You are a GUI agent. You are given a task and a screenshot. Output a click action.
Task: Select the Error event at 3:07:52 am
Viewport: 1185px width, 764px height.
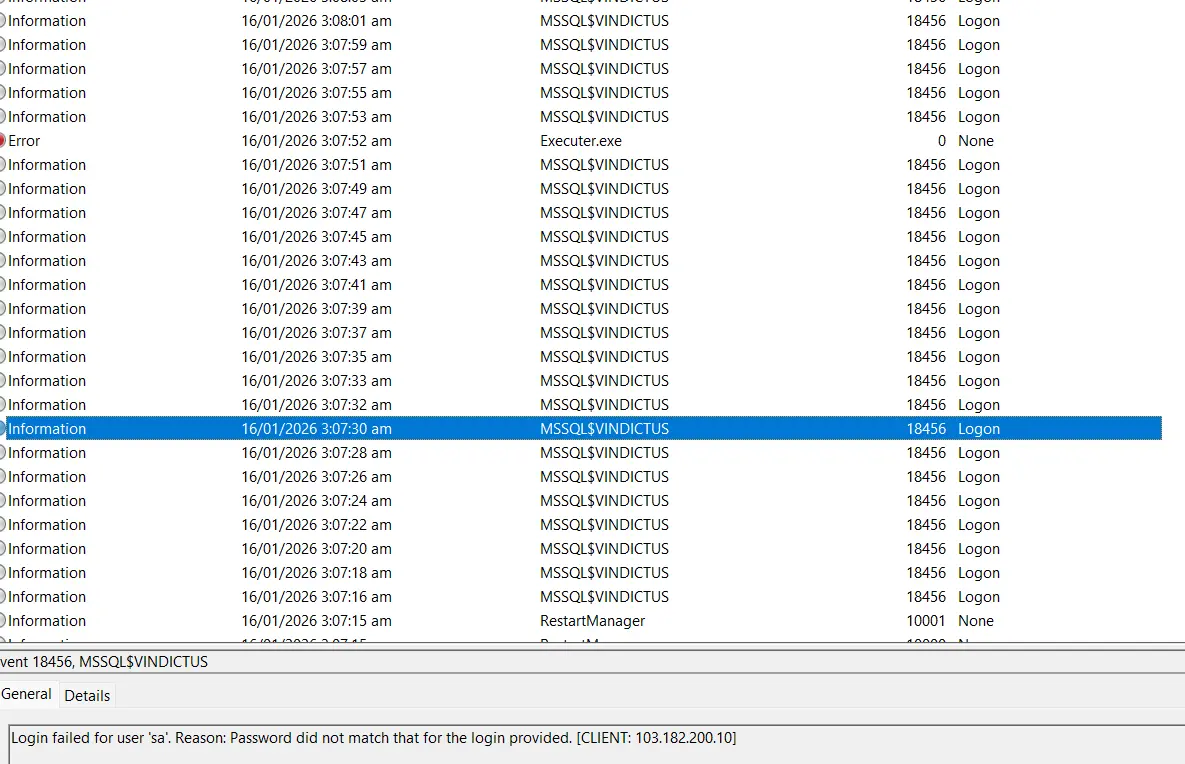tap(580, 141)
